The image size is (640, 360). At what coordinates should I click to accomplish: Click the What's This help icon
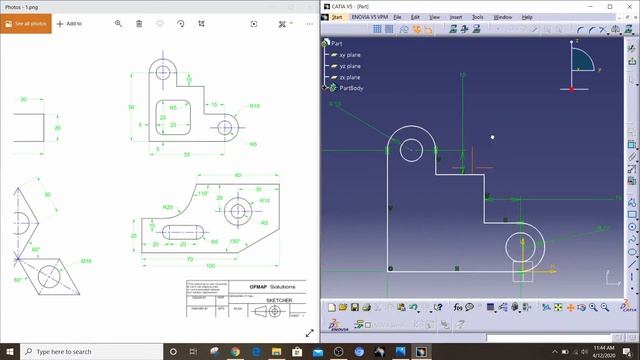coord(438,307)
